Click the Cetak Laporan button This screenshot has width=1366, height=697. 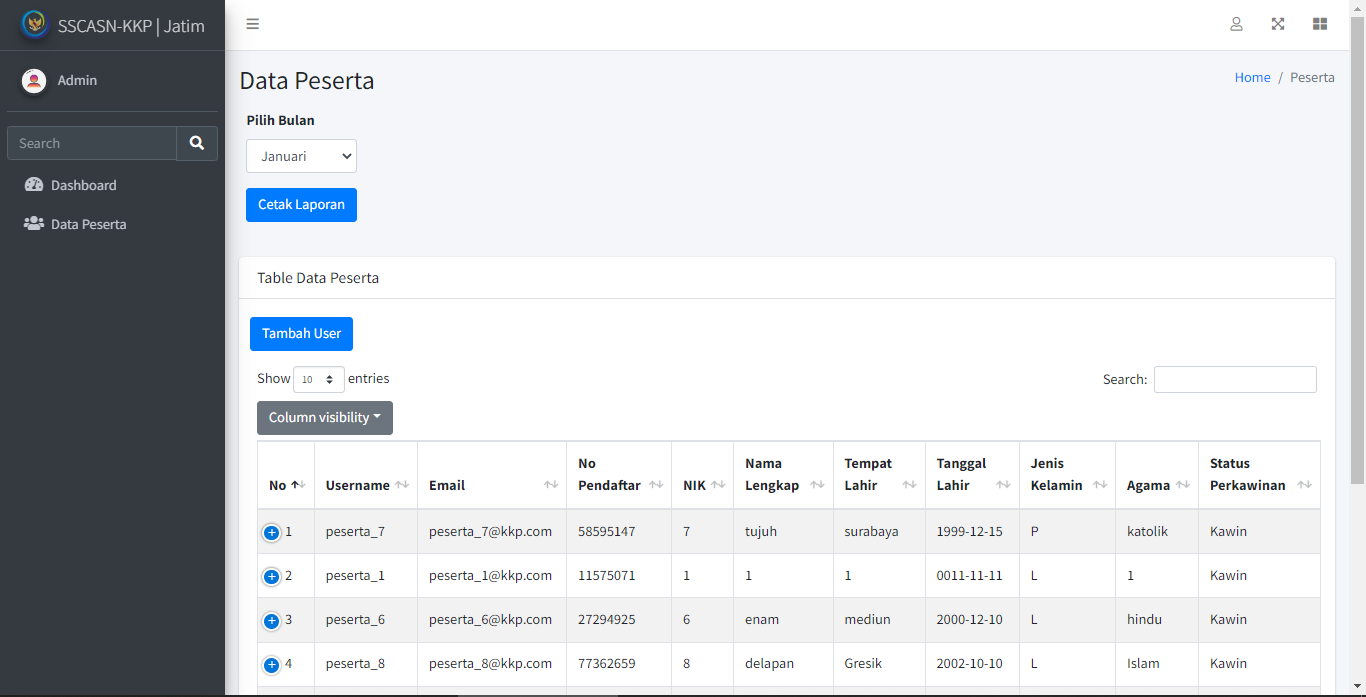point(301,204)
